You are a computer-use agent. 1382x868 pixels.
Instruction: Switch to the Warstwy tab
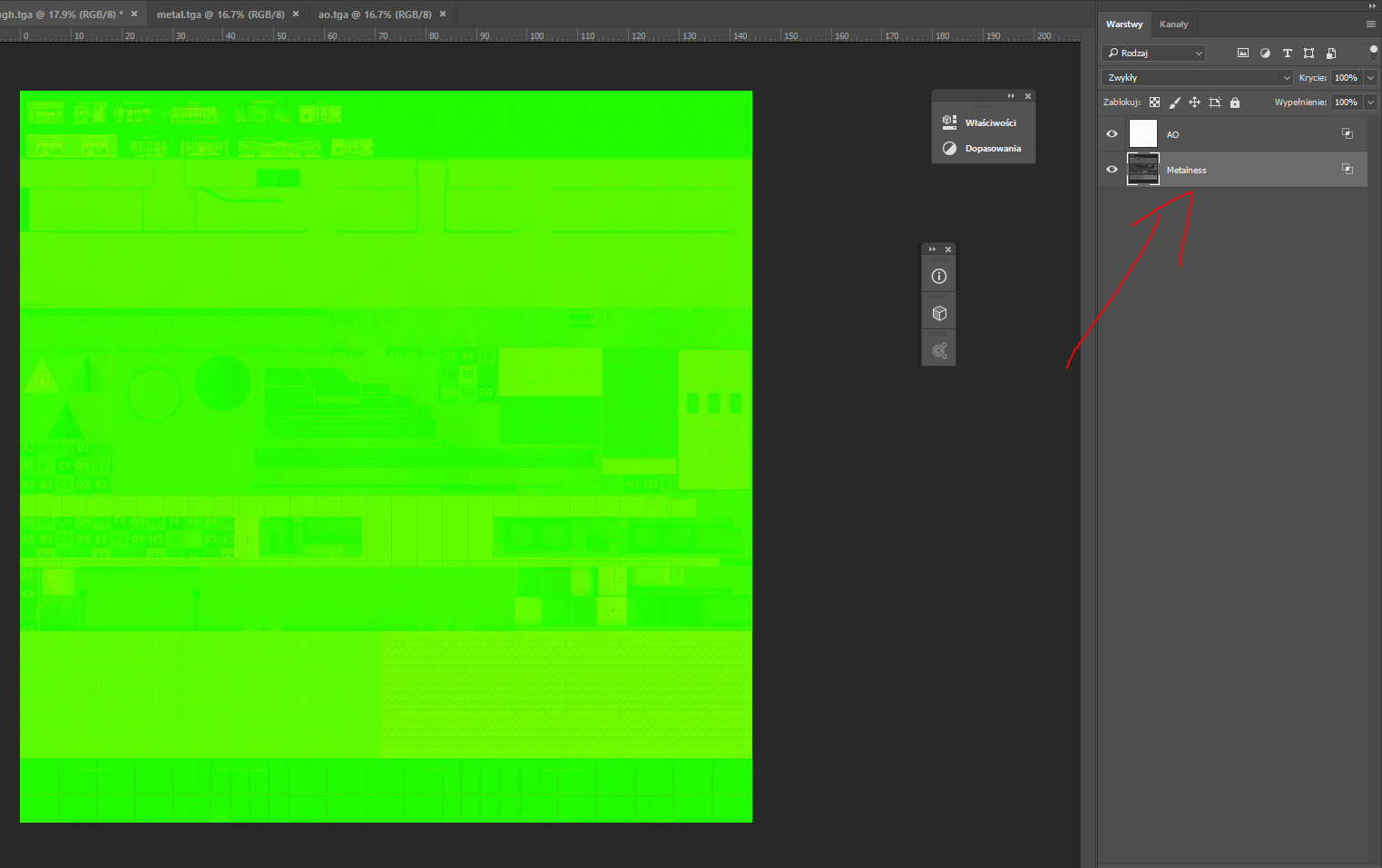[1124, 24]
